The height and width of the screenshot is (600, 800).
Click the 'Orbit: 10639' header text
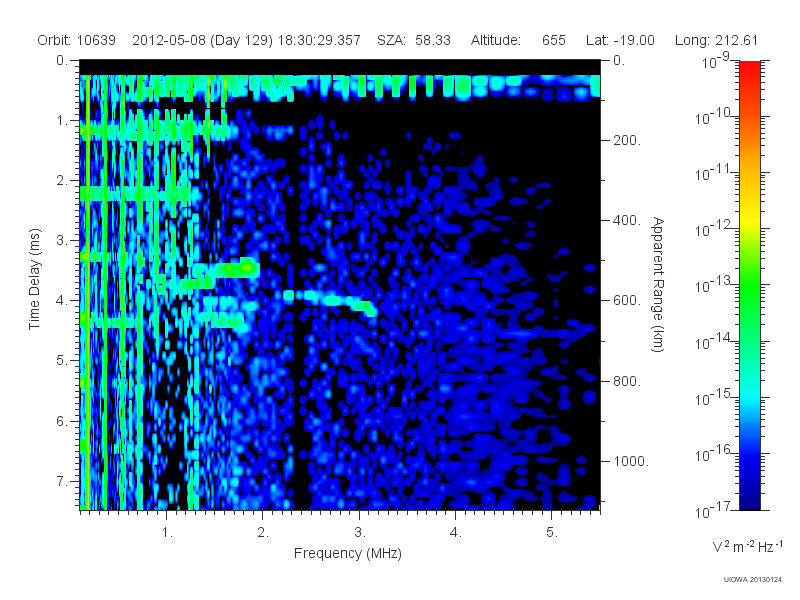(77, 40)
